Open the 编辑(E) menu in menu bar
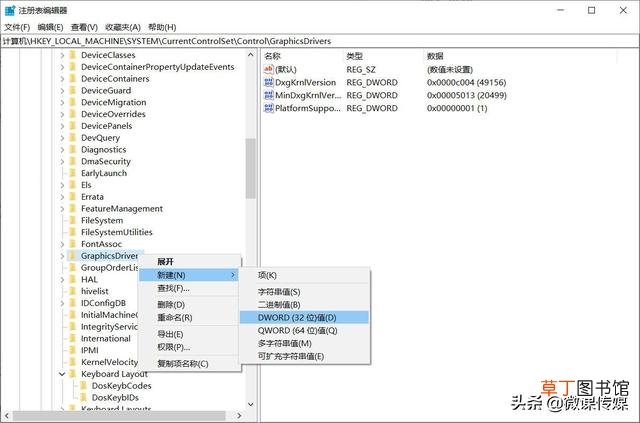 pos(51,27)
